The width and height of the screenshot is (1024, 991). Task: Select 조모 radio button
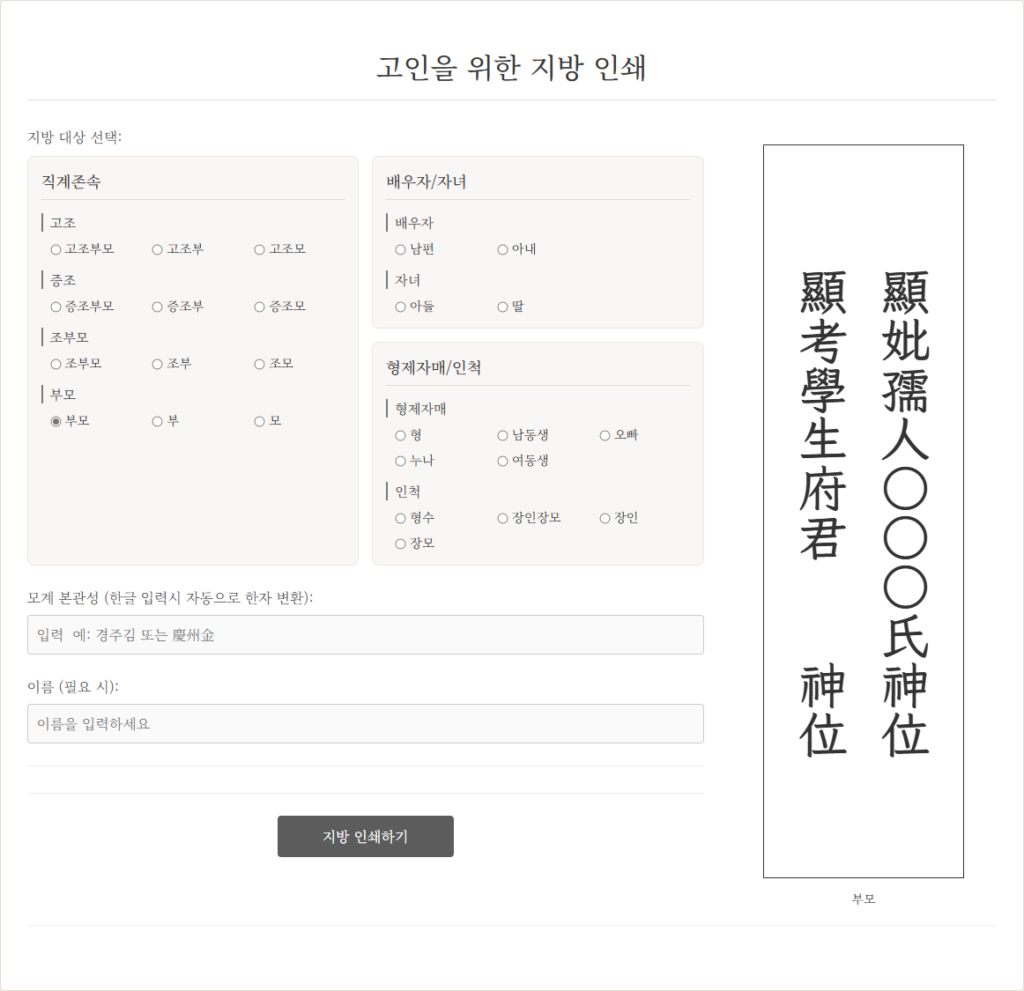[259, 363]
